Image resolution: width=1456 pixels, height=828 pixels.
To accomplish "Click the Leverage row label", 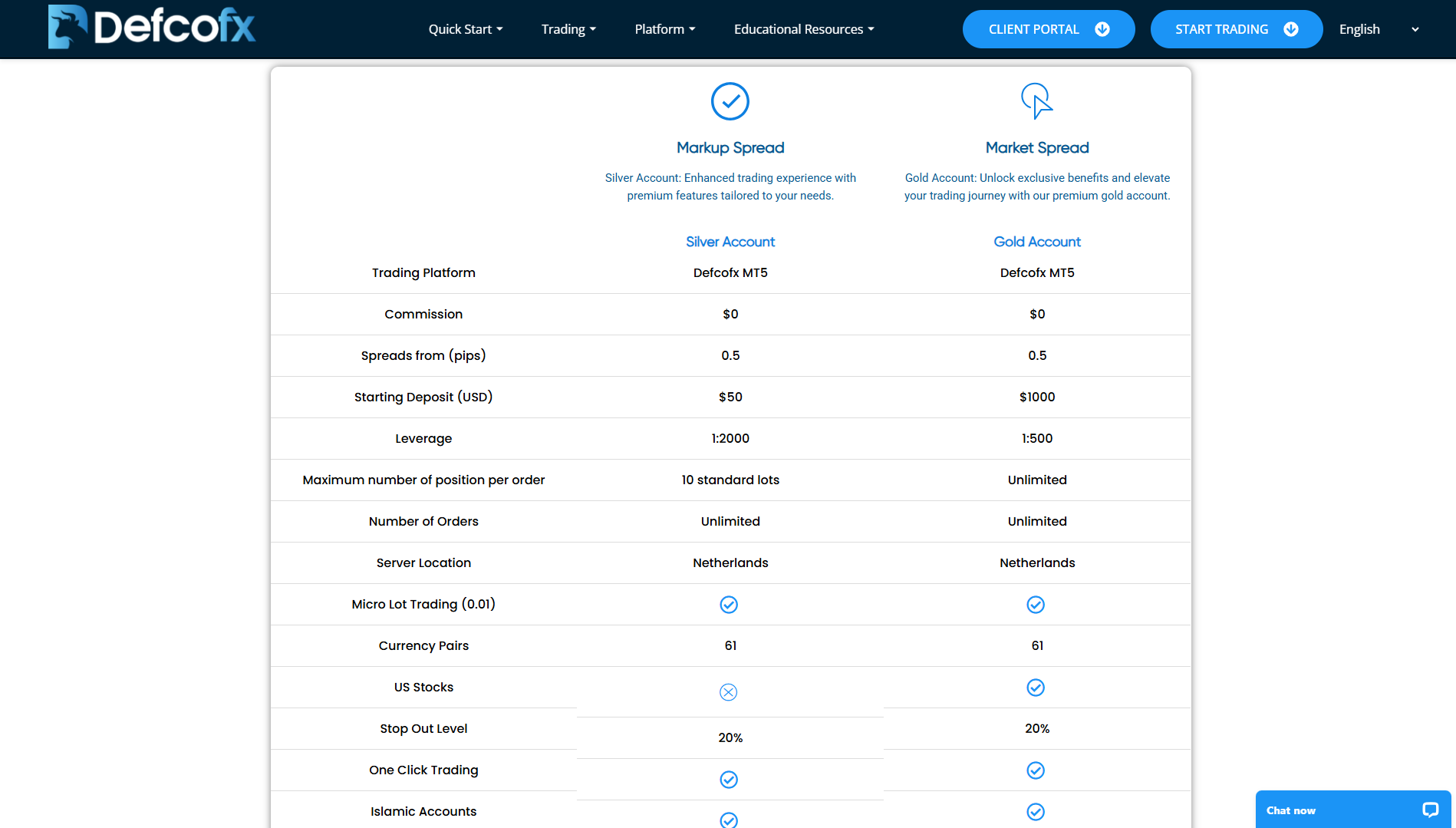I will [x=423, y=438].
